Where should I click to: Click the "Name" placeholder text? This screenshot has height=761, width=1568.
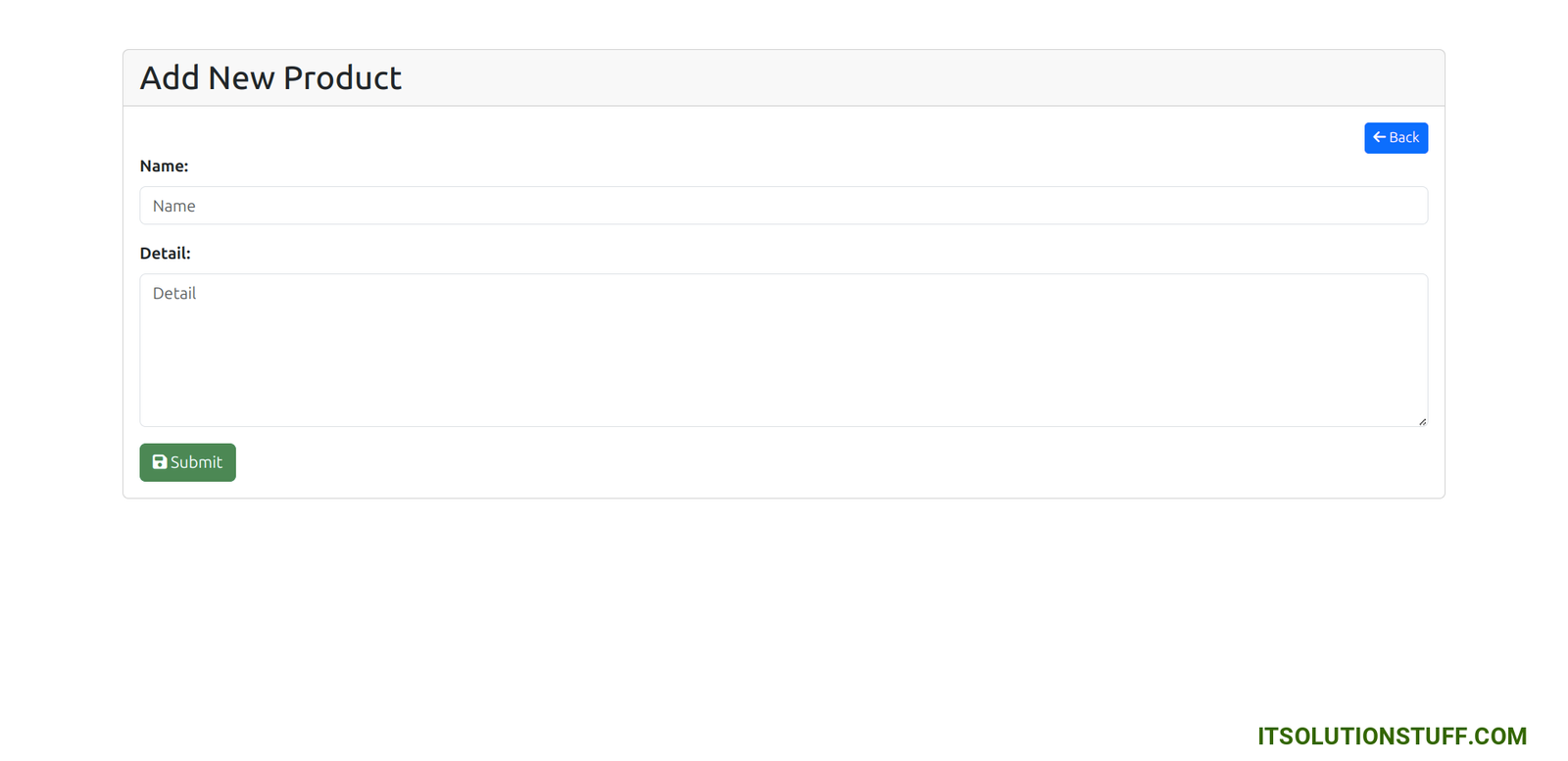pyautogui.click(x=174, y=207)
